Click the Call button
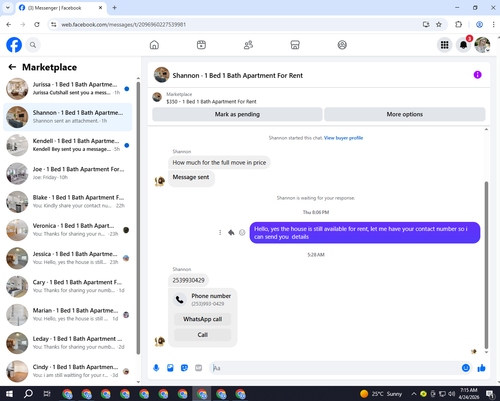The image size is (500, 401). [x=202, y=335]
